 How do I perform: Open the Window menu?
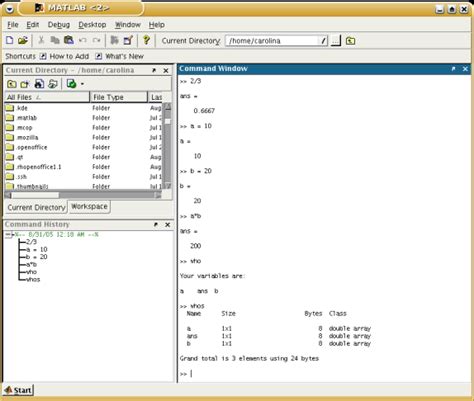pyautogui.click(x=128, y=25)
